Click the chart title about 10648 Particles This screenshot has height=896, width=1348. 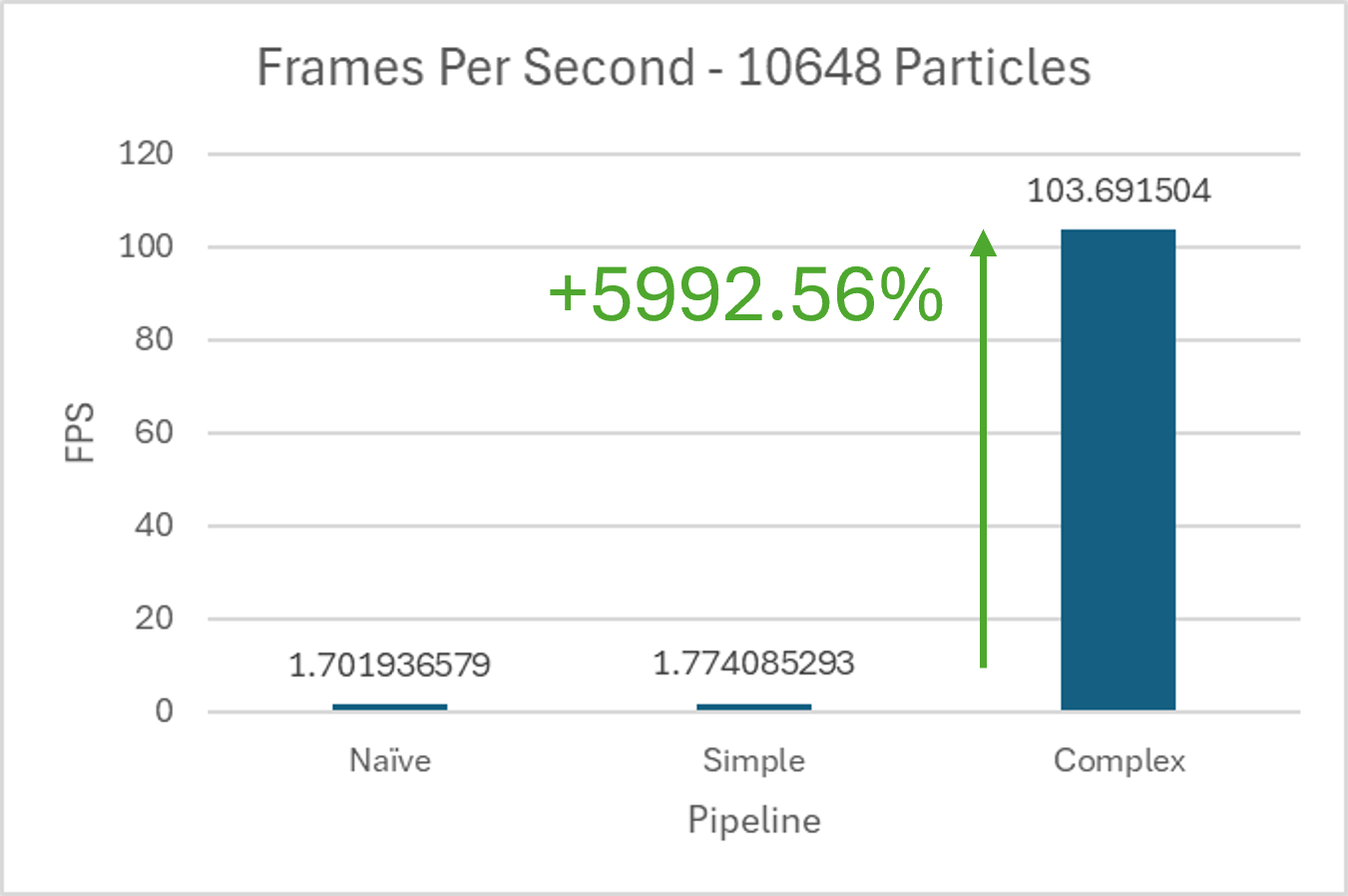[x=674, y=68]
